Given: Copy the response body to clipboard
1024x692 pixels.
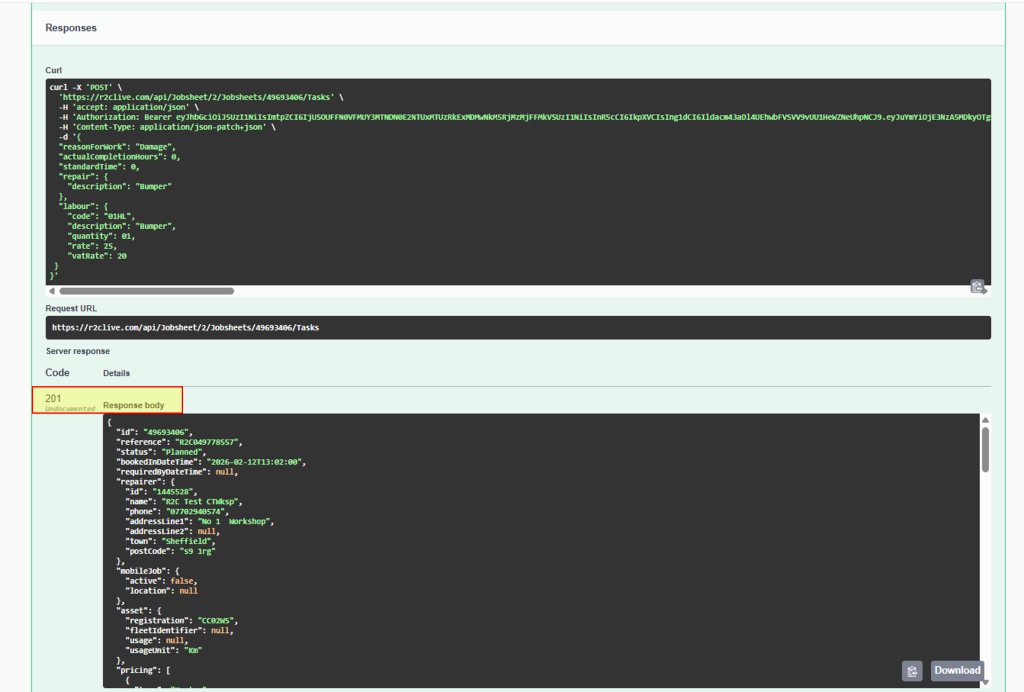Looking at the screenshot, I should pos(911,671).
